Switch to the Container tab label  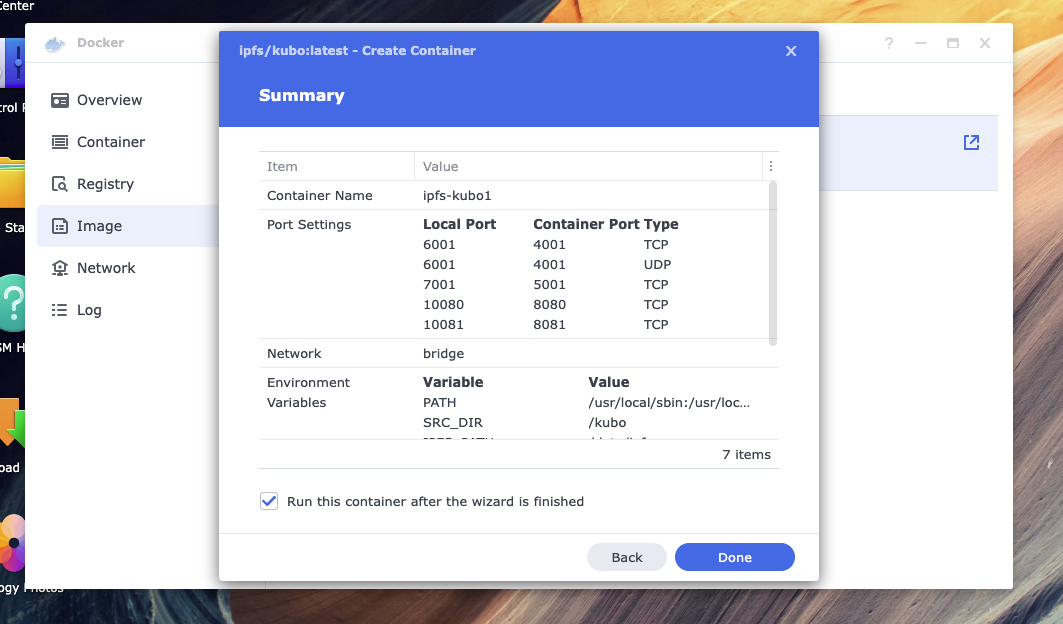[x=111, y=142]
